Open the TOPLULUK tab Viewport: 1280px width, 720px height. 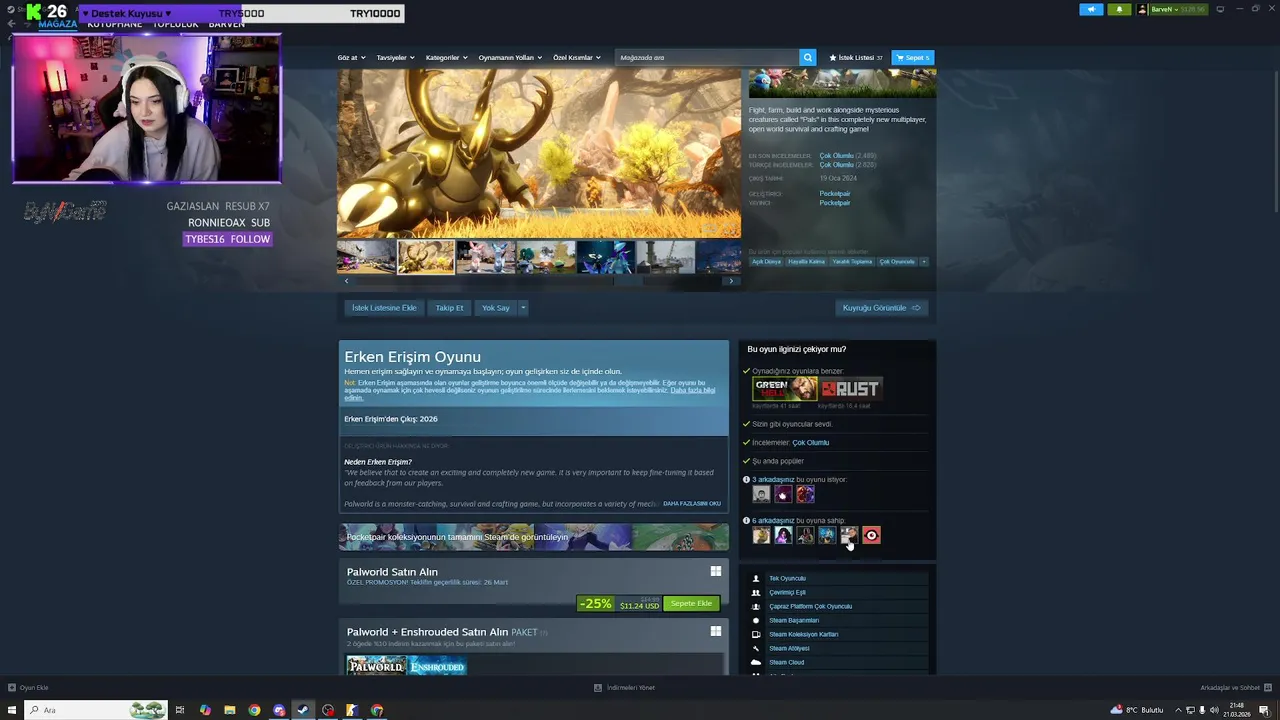[175, 24]
